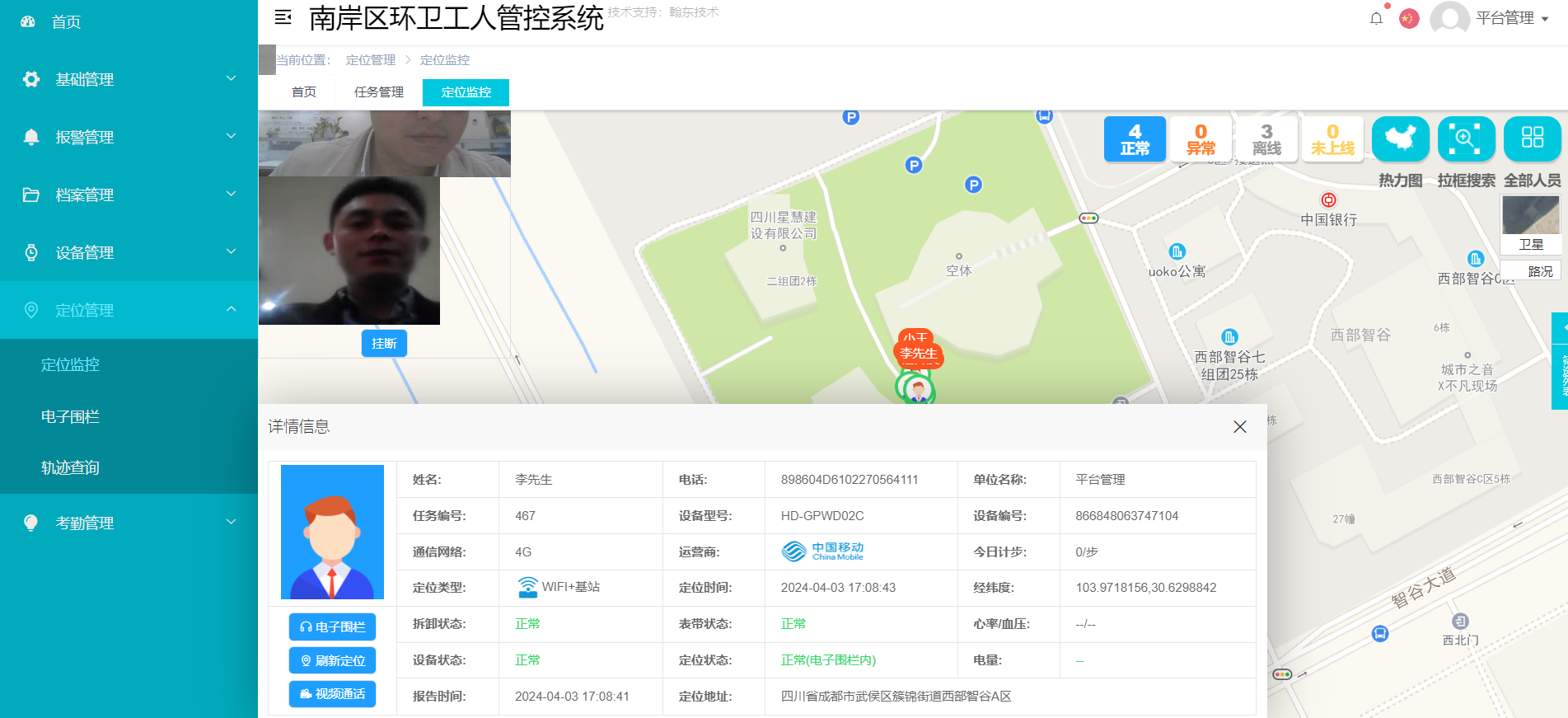Screen dimensions: 1568x718
Task: Click the 定位管理 breadcrumb link
Action: click(371, 60)
